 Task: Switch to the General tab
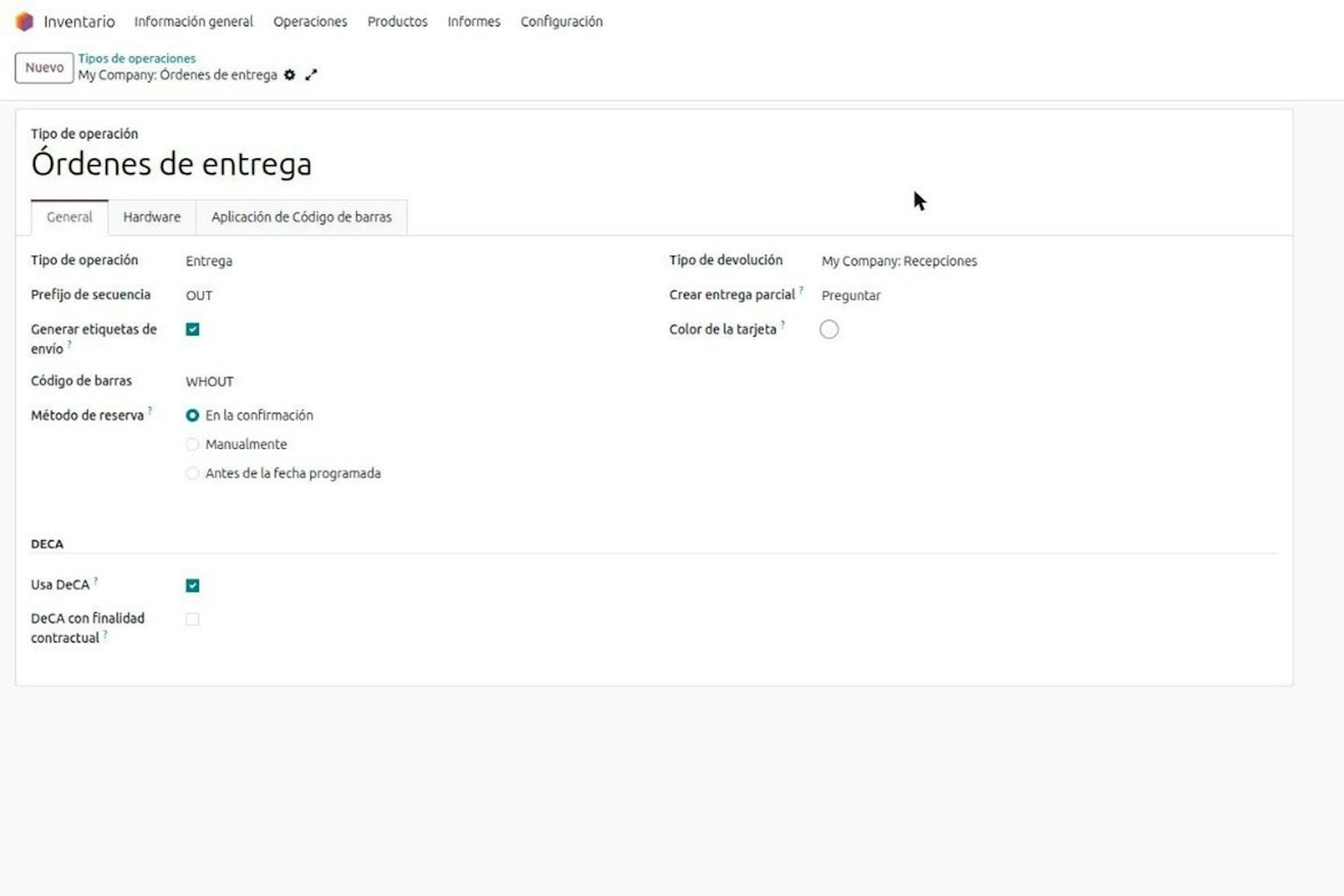pos(69,217)
